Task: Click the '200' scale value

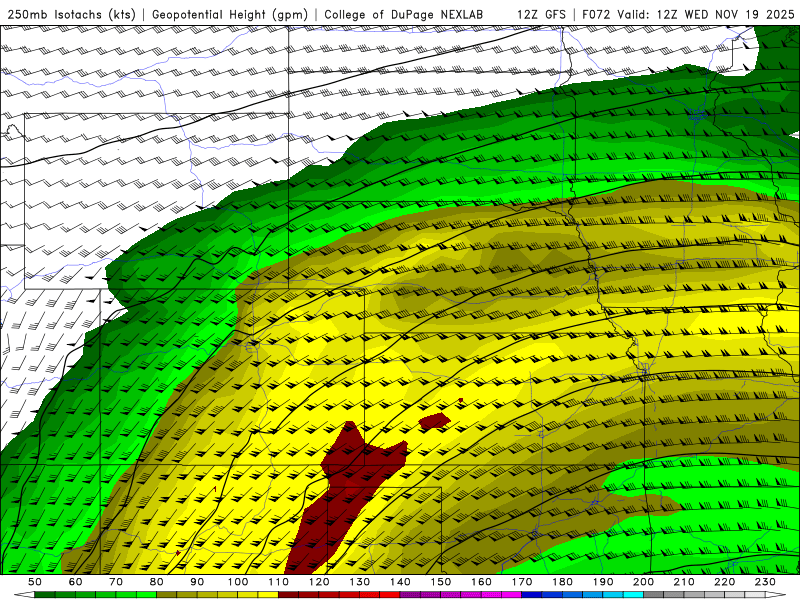Action: pos(644,582)
